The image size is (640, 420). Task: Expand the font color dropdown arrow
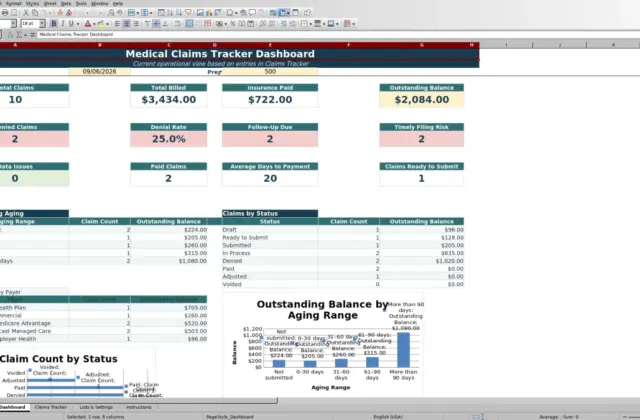pos(94,24)
